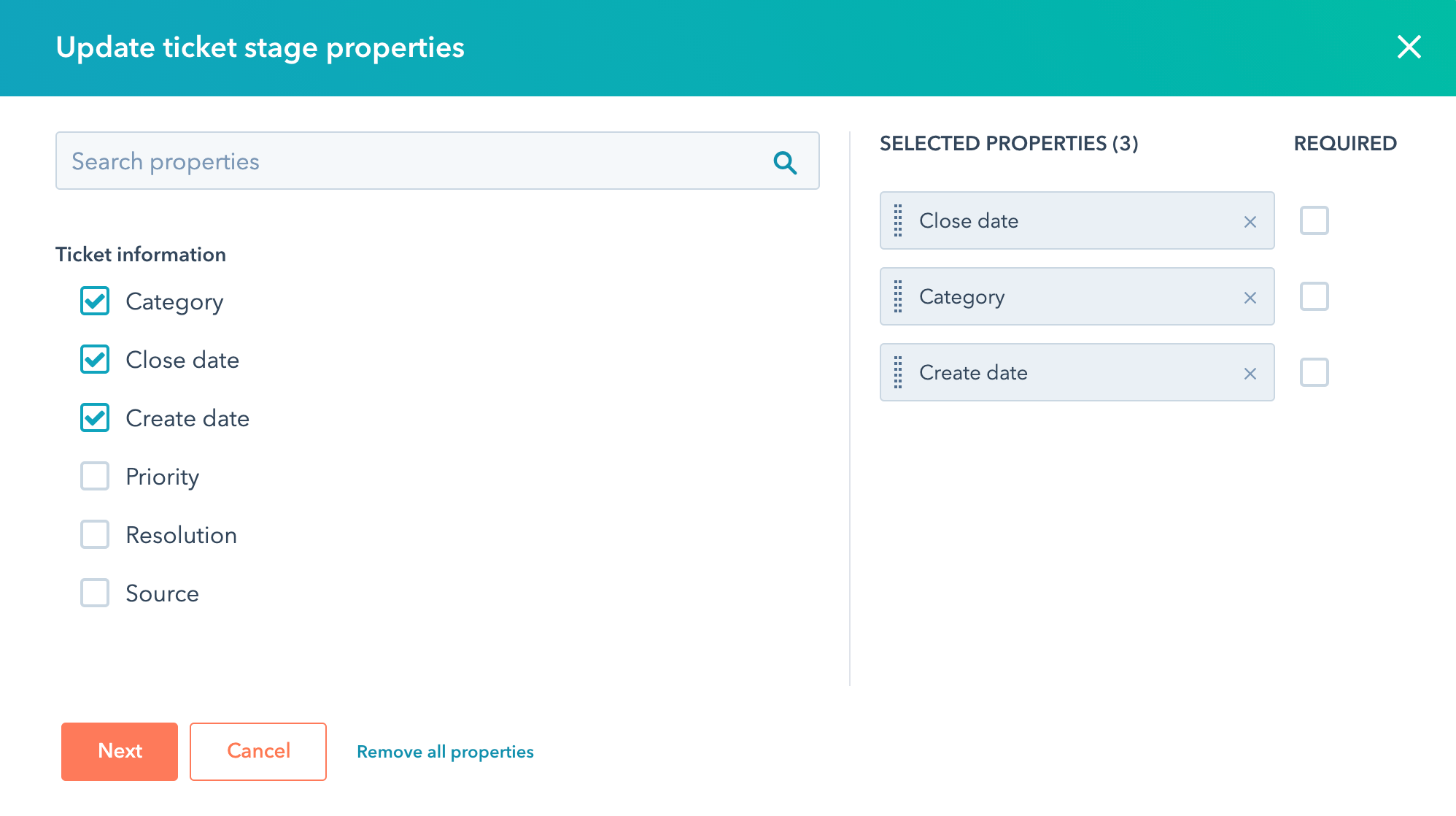Grab the drag handle for Create date
1456x816 pixels.
tap(898, 372)
